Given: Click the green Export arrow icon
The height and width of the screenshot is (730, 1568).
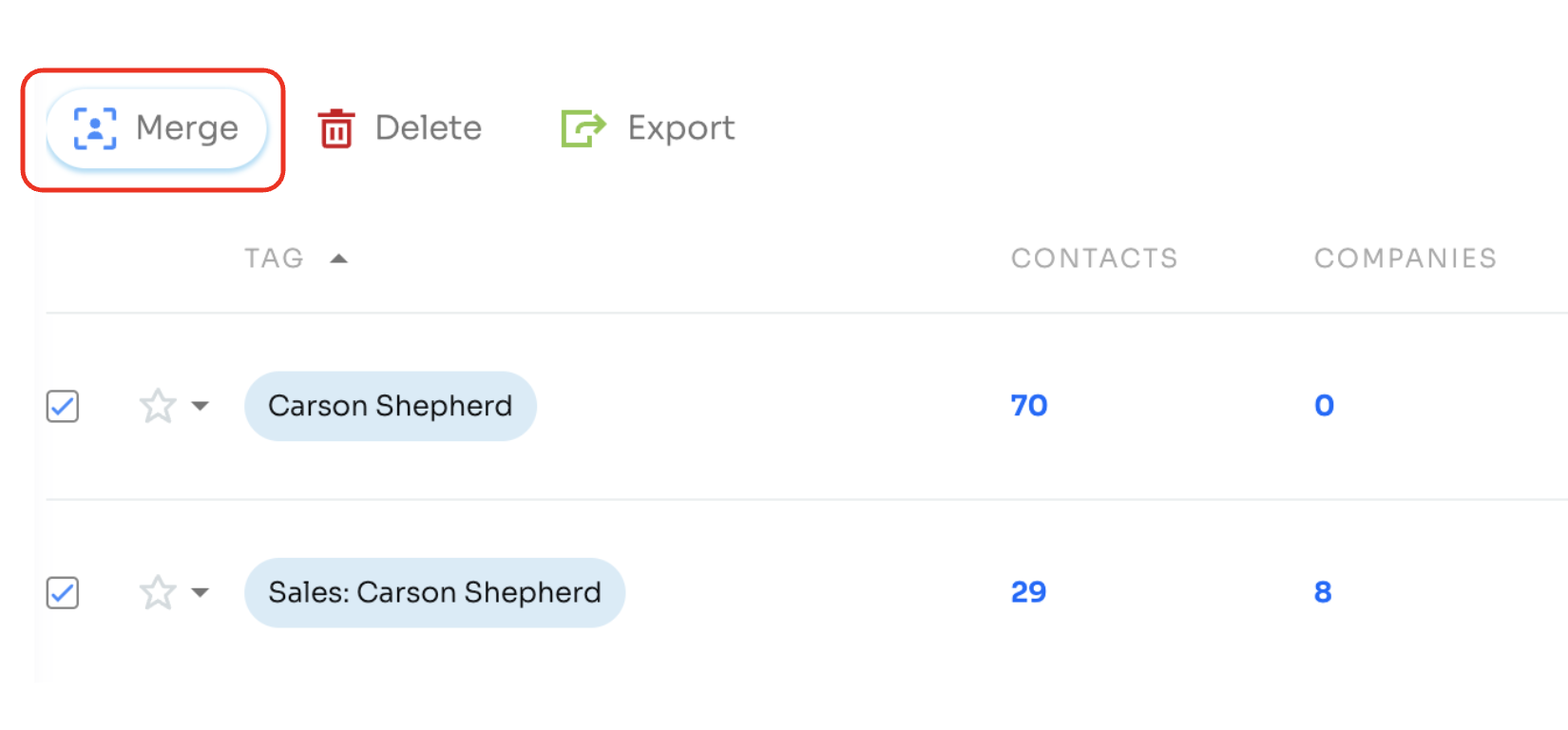Looking at the screenshot, I should (583, 128).
